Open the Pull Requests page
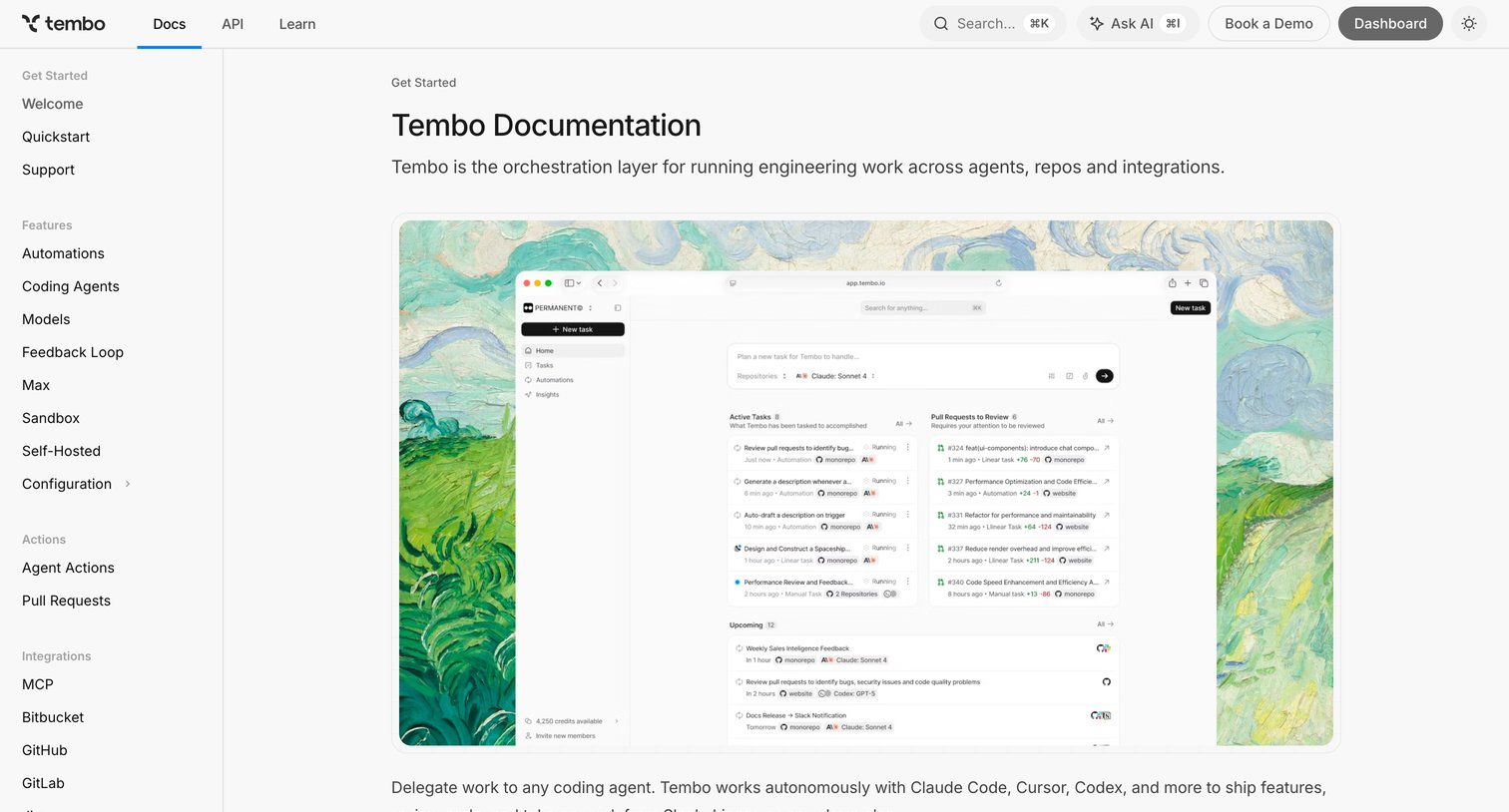The width and height of the screenshot is (1509, 812). (x=66, y=601)
